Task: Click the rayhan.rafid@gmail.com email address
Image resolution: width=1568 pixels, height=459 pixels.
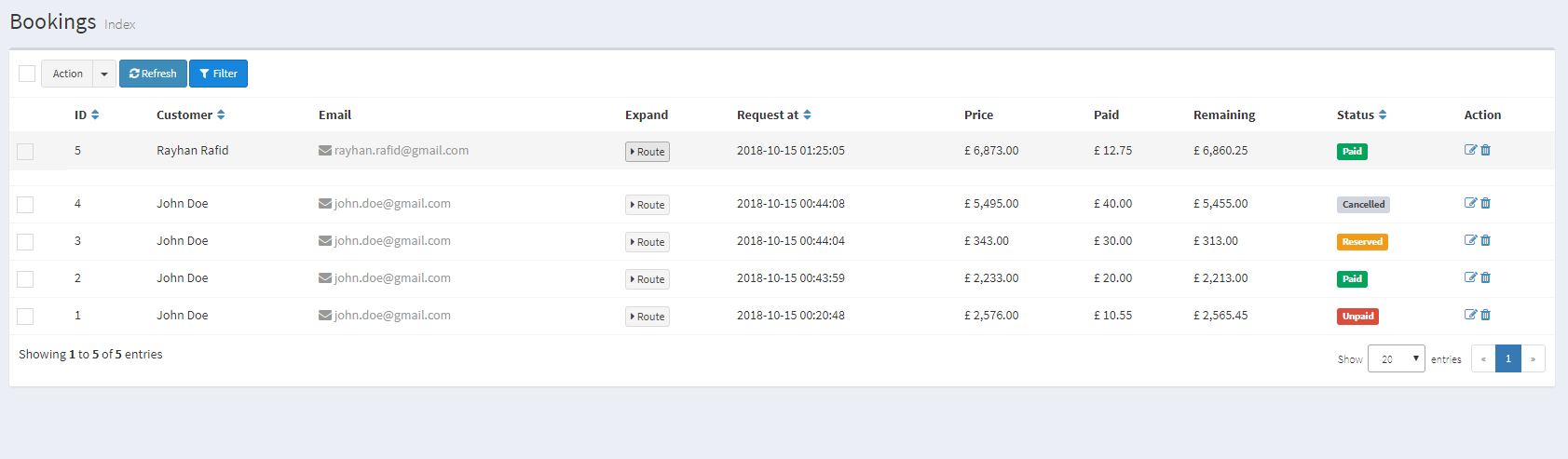Action: (x=401, y=151)
